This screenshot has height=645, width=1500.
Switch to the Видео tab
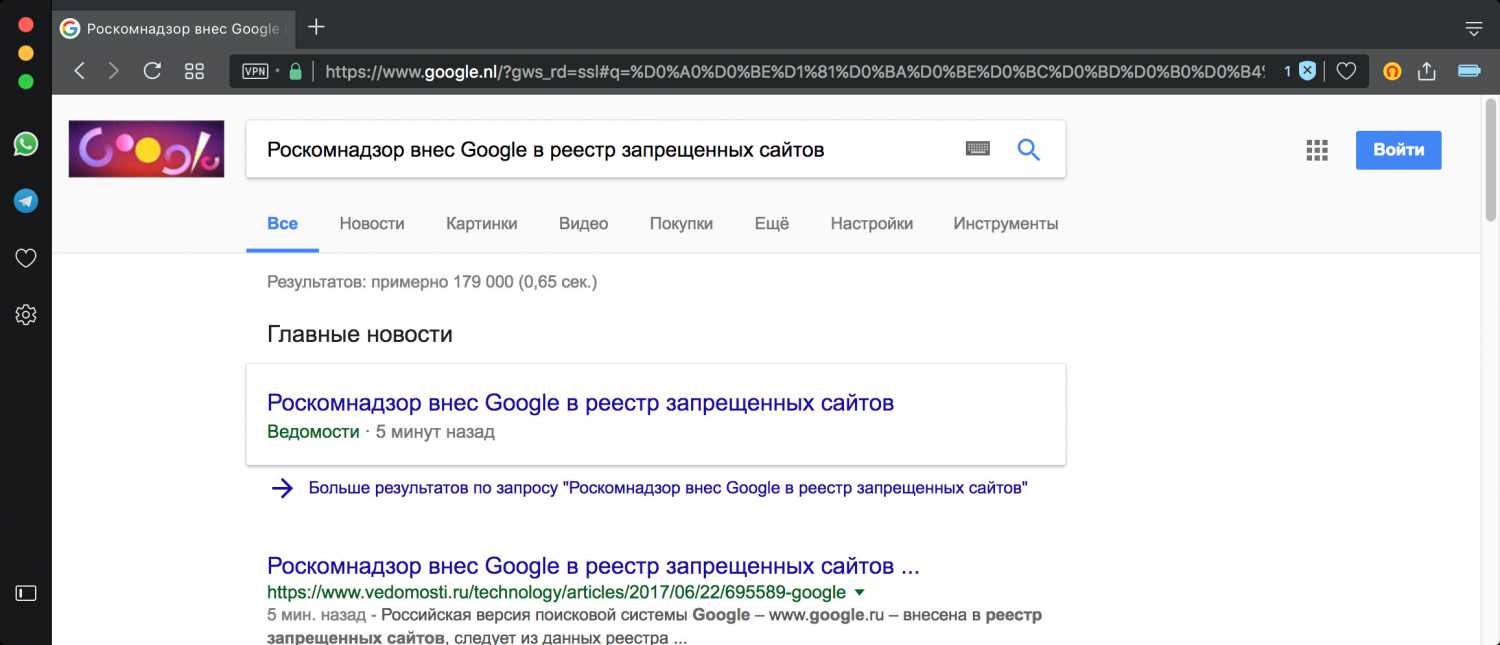pos(584,224)
